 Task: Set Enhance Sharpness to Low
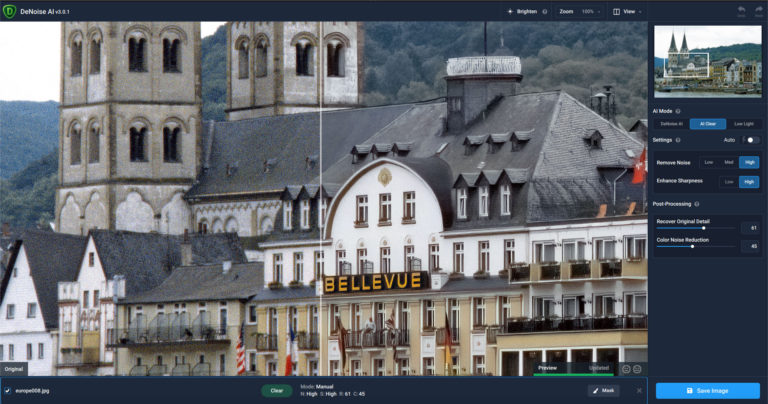click(x=728, y=182)
